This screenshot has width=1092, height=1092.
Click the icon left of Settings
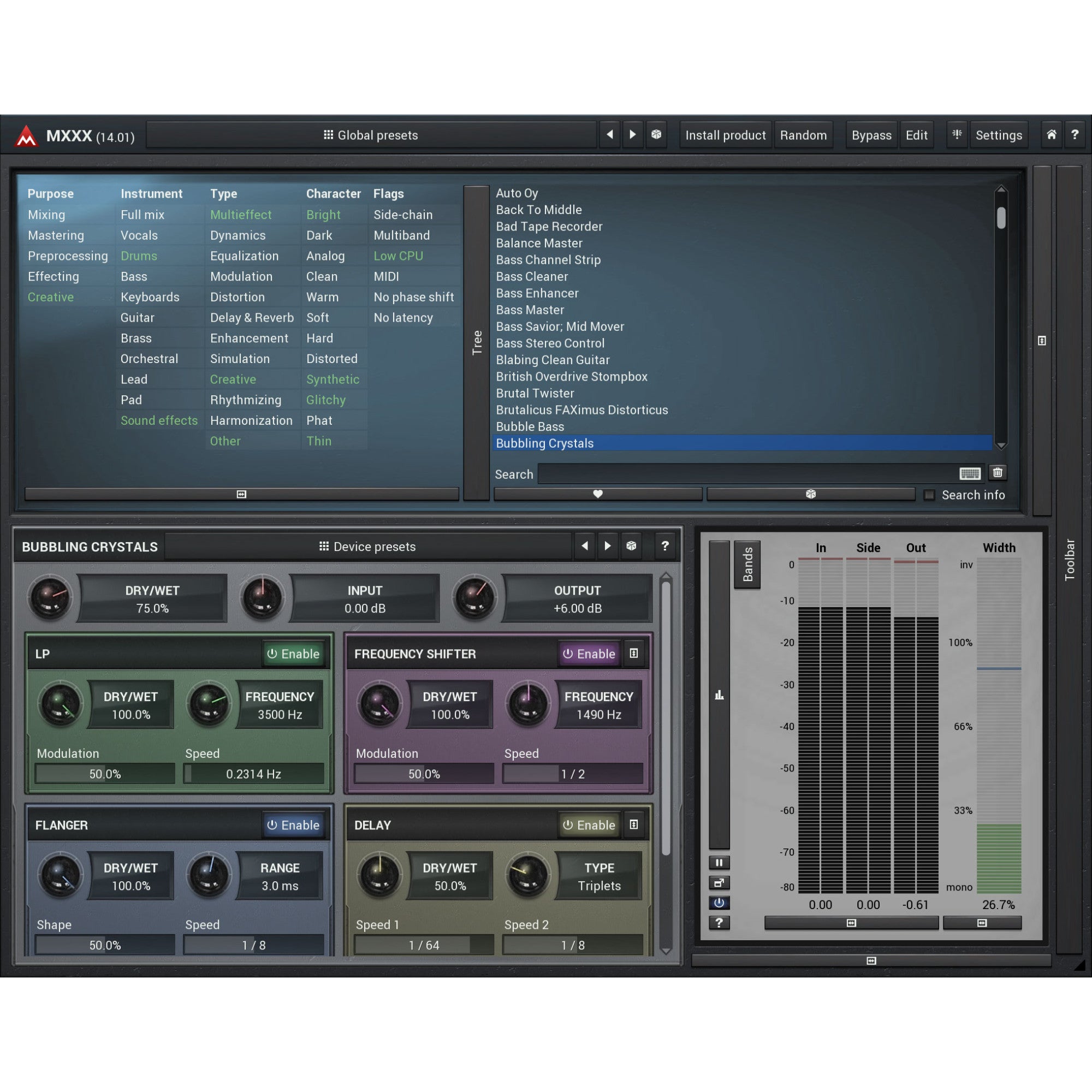coord(957,134)
